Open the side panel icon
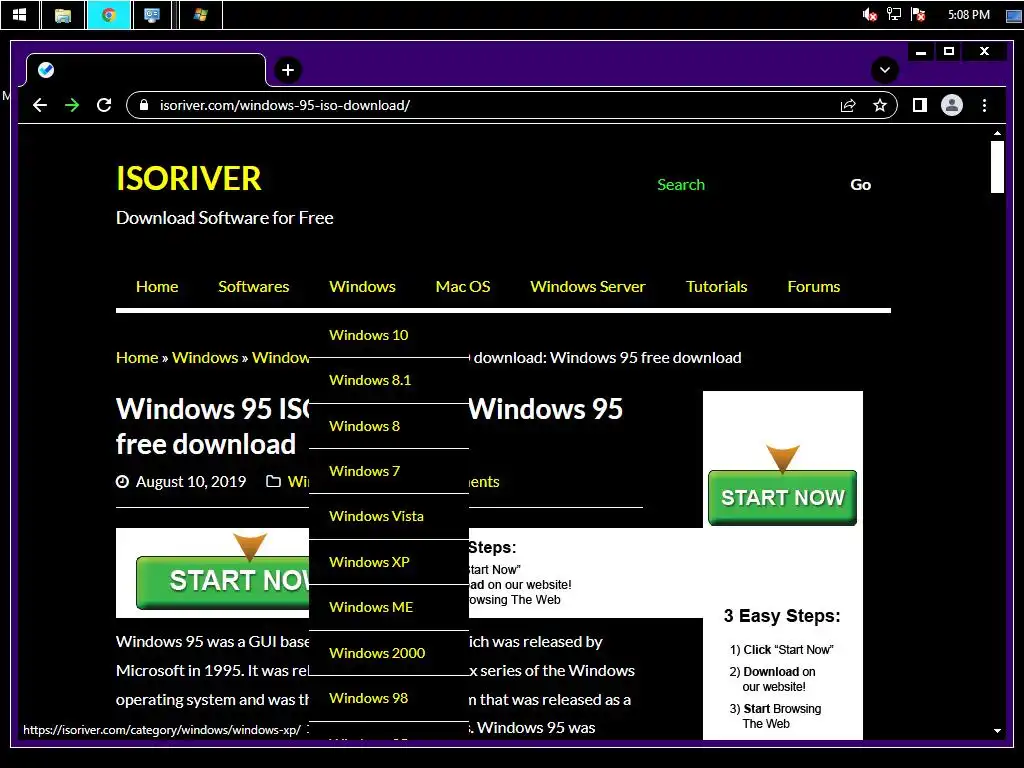Image resolution: width=1024 pixels, height=768 pixels. click(x=920, y=105)
